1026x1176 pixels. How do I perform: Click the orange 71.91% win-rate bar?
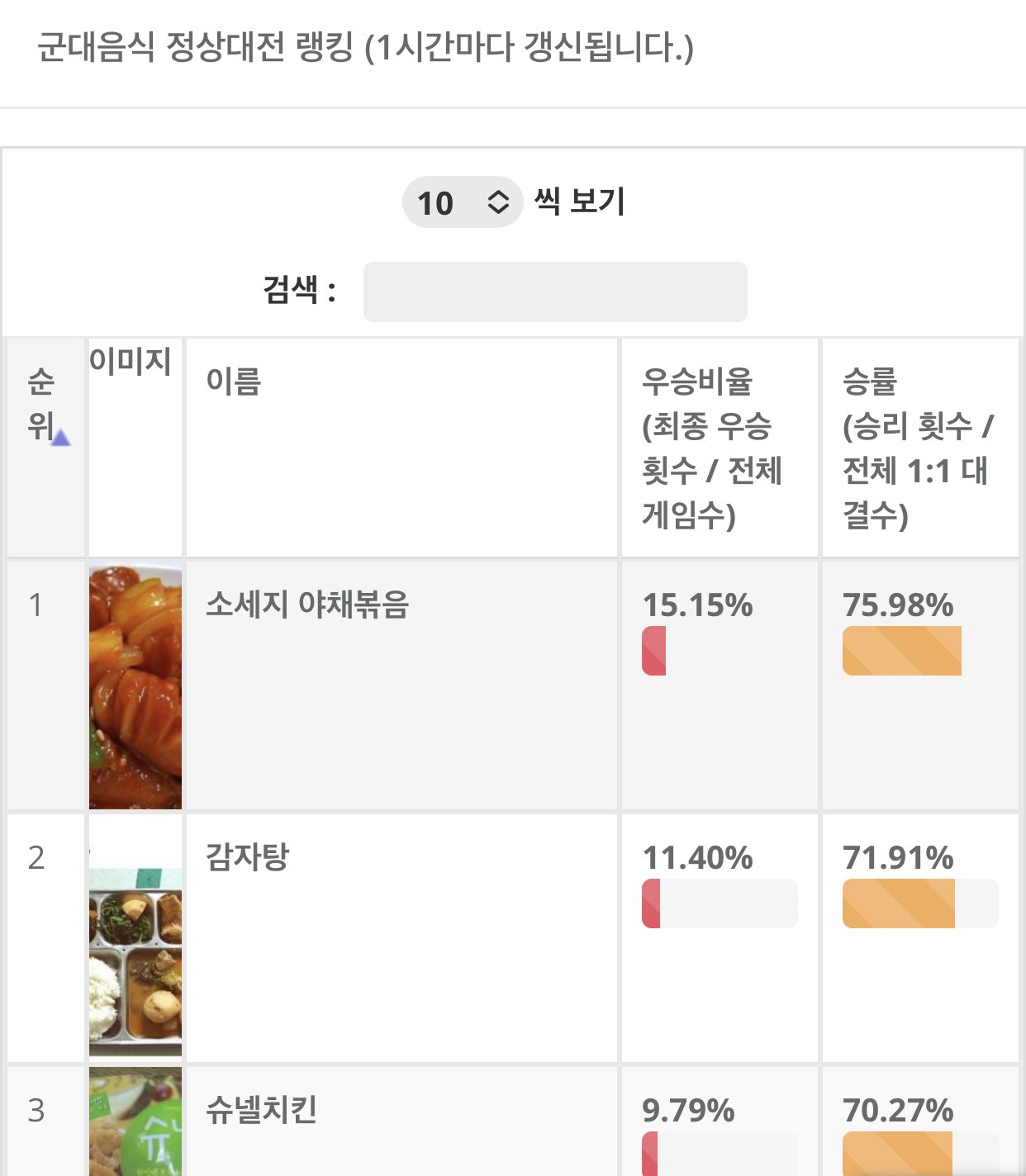(x=899, y=903)
